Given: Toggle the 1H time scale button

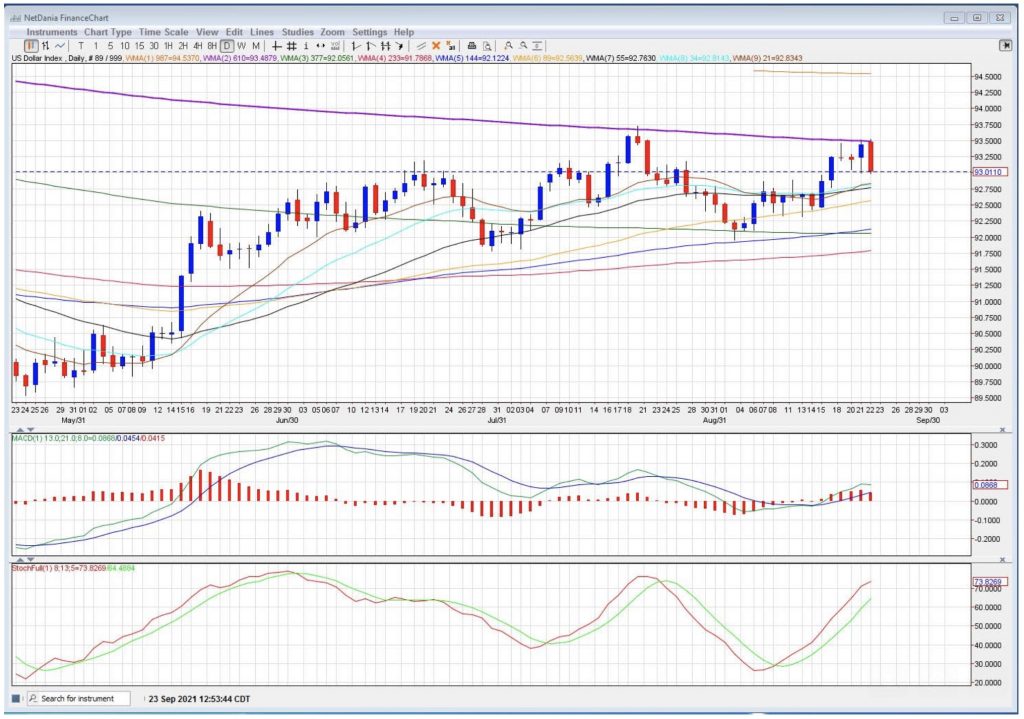Looking at the screenshot, I should (169, 45).
